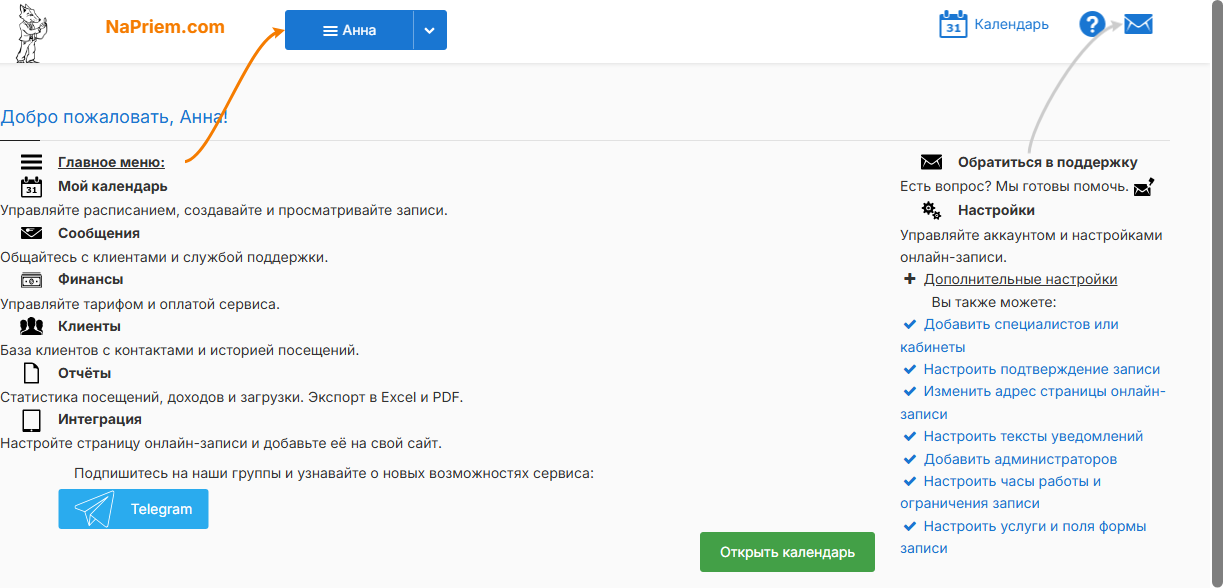Select Финансы menu item
Screen dimensions: 1223x588
pyautogui.click(x=91, y=279)
